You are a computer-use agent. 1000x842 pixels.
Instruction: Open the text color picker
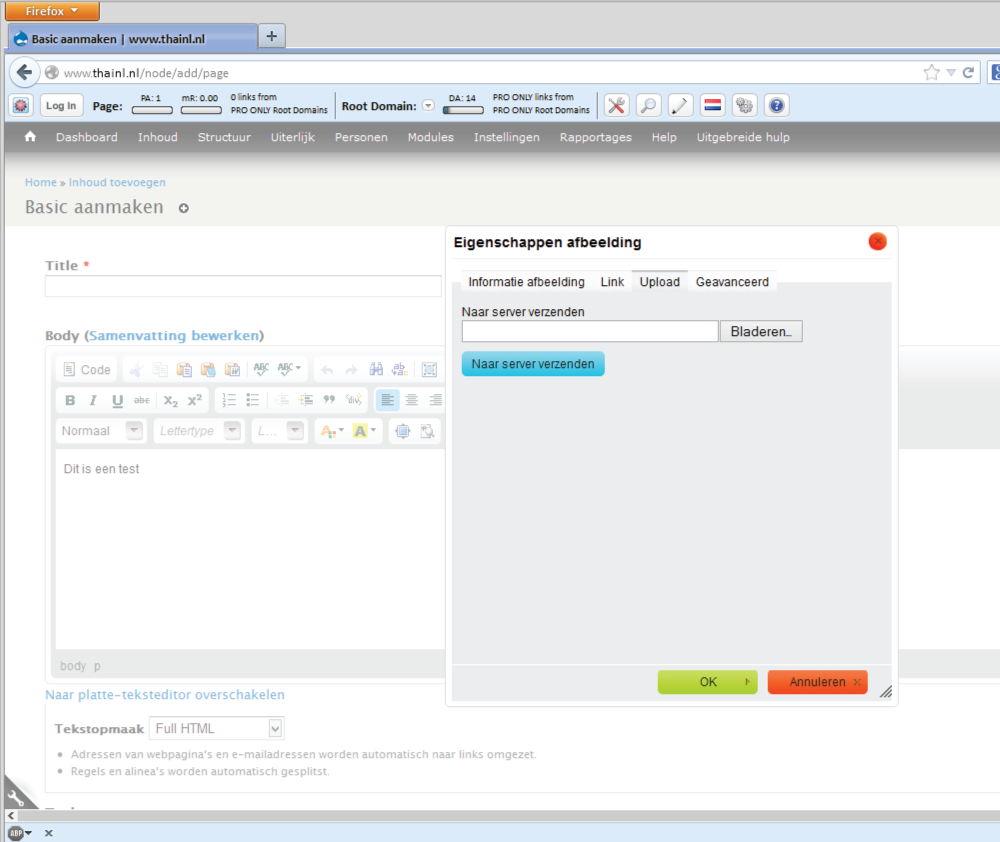click(x=329, y=431)
